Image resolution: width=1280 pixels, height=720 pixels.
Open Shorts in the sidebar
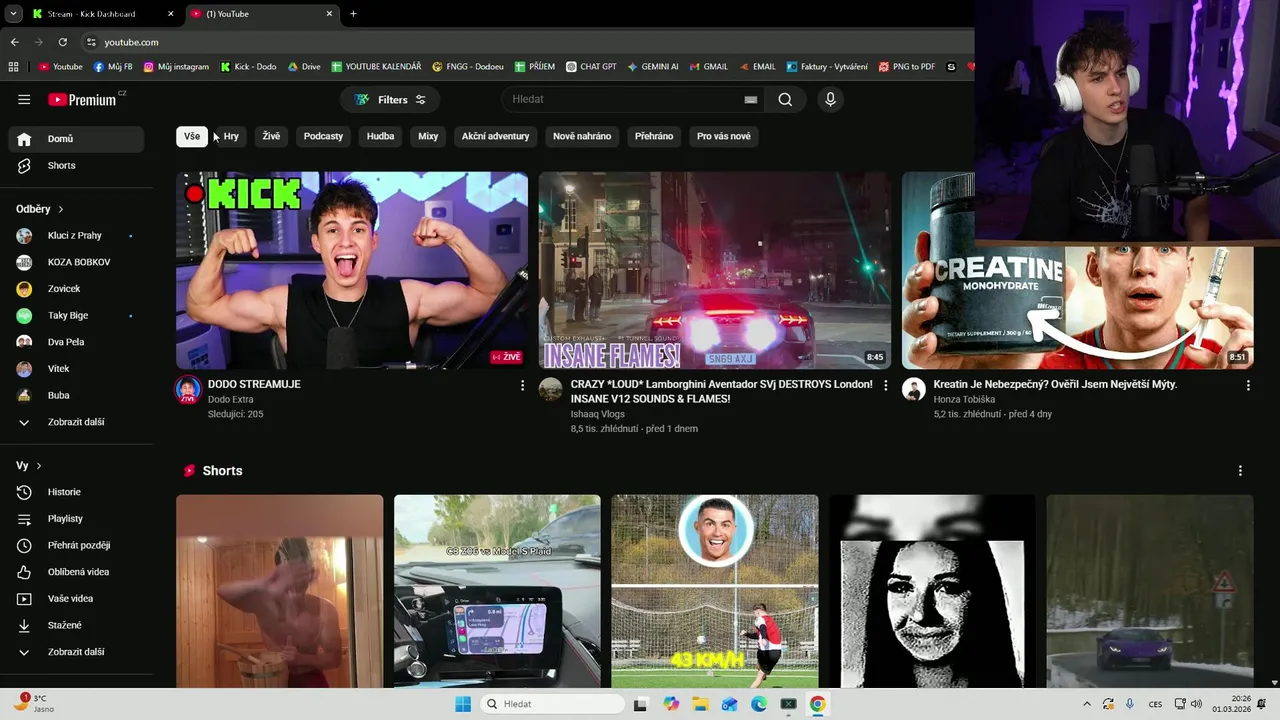(x=76, y=165)
